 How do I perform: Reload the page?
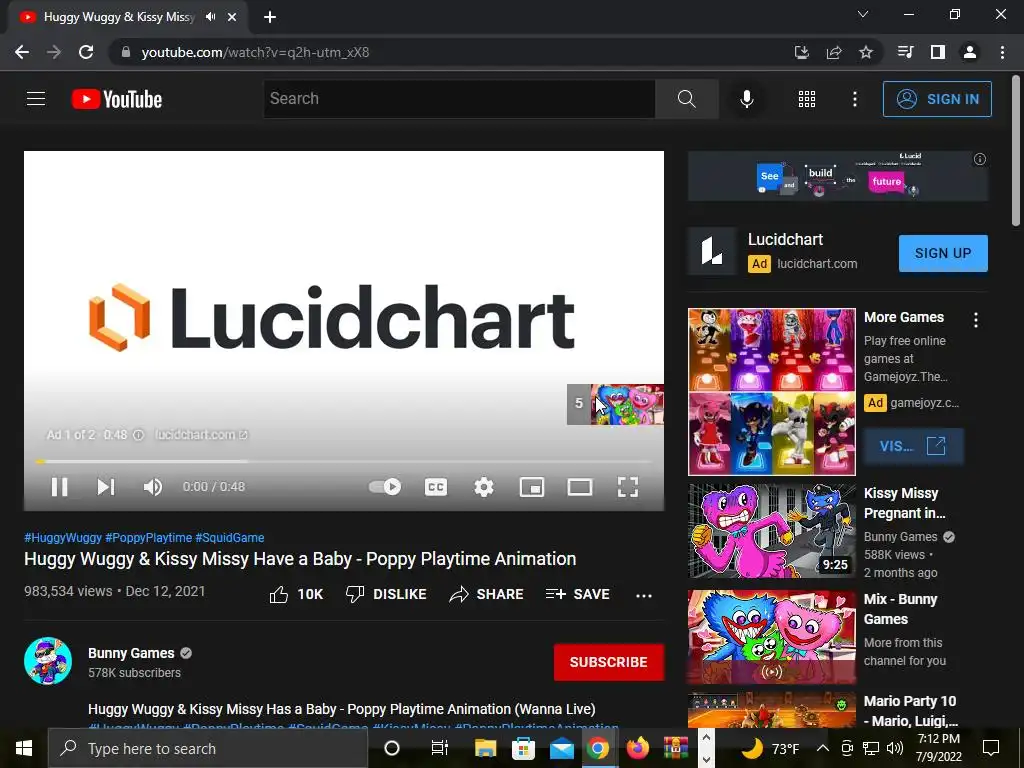[x=86, y=52]
